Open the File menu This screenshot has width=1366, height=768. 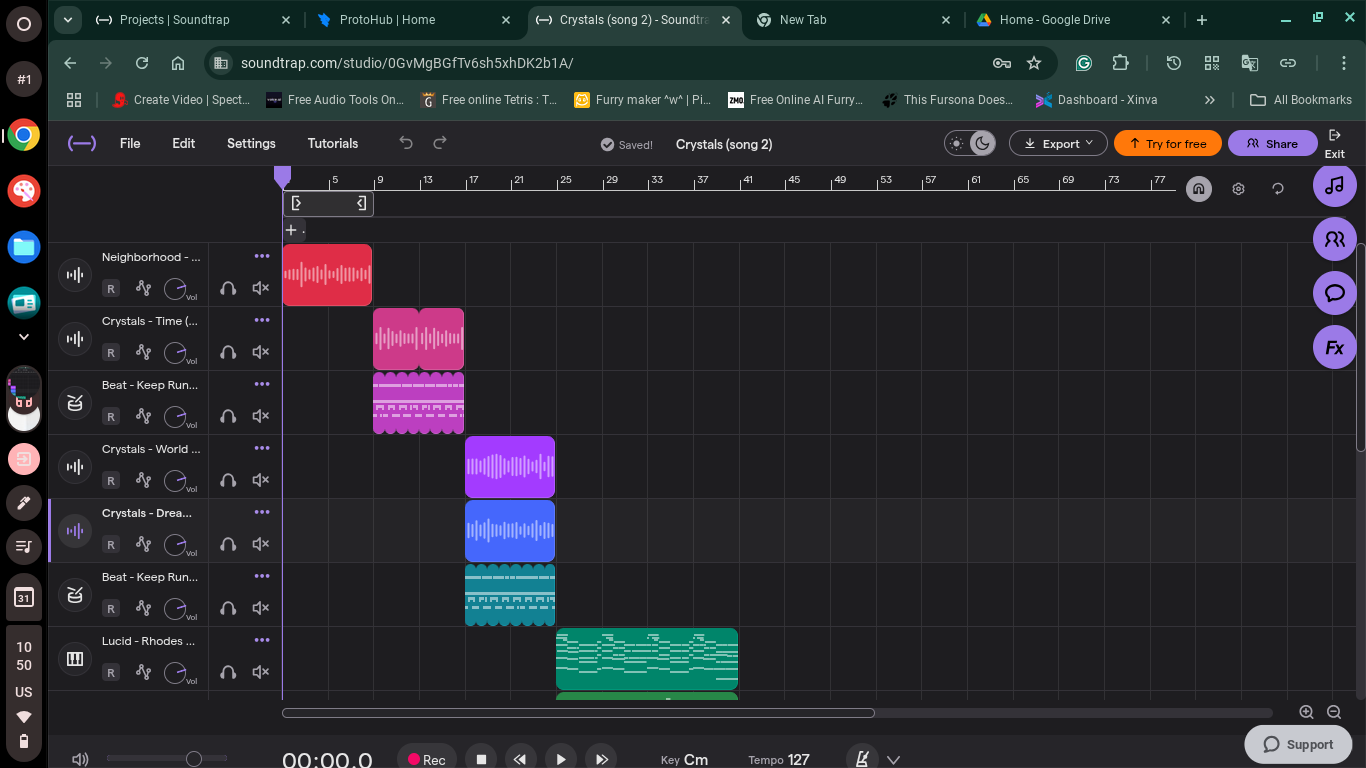coord(130,143)
